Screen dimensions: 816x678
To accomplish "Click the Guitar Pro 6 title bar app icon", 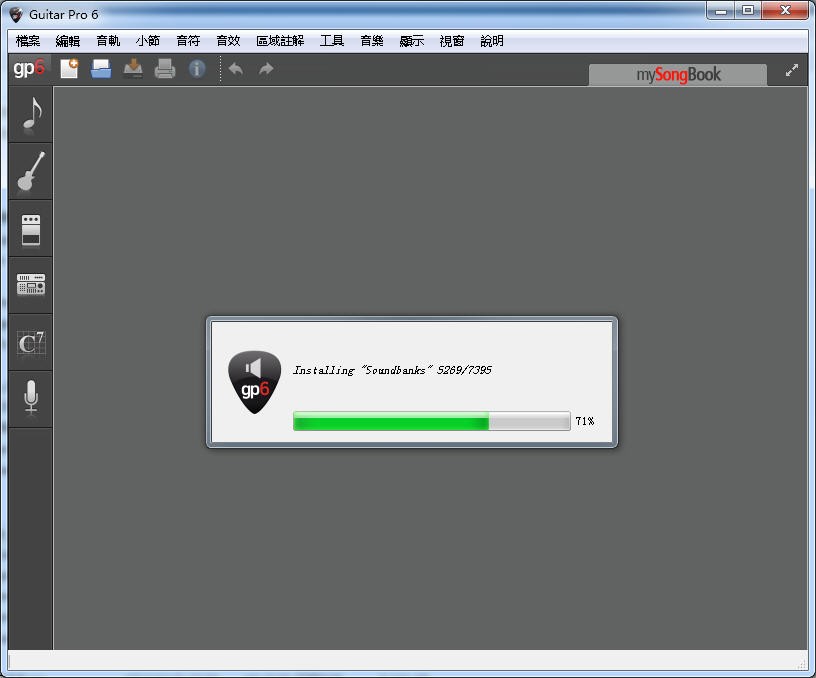I will (x=16, y=15).
